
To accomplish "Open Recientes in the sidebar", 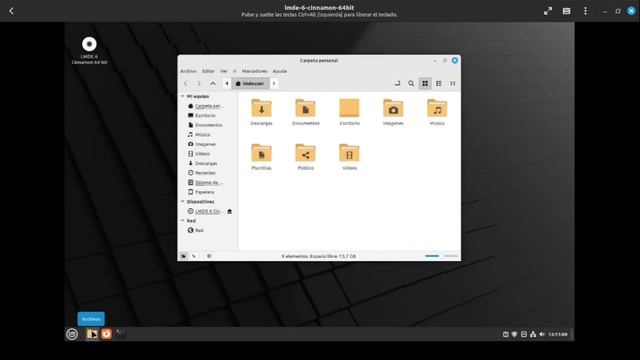I will 208,173.
